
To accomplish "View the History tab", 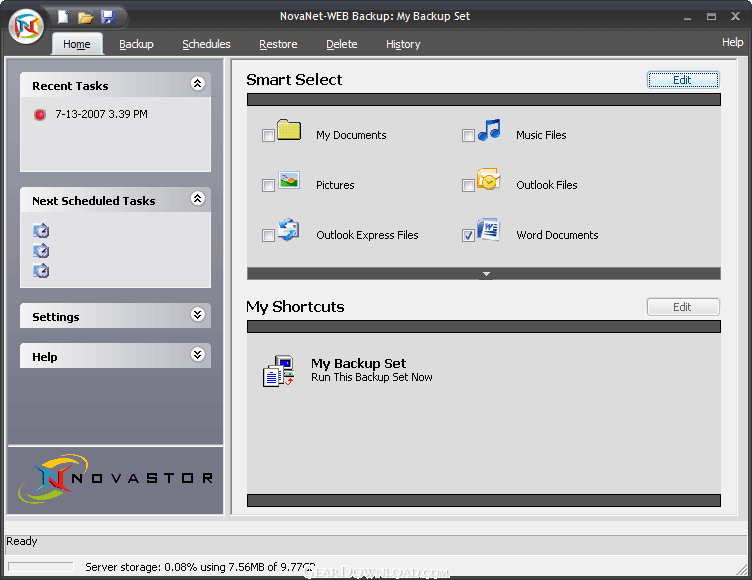I will click(x=403, y=44).
